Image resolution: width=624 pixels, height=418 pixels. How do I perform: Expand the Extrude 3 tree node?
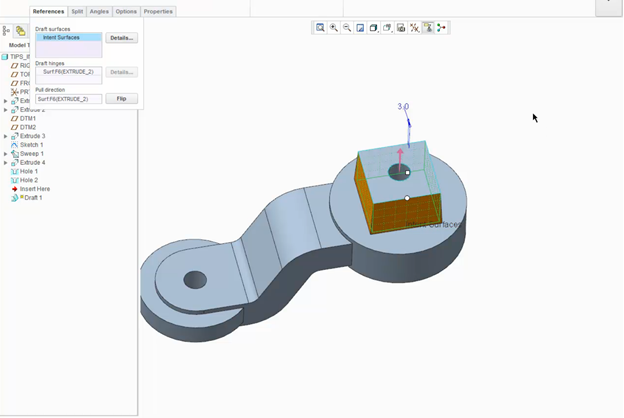tap(6, 136)
